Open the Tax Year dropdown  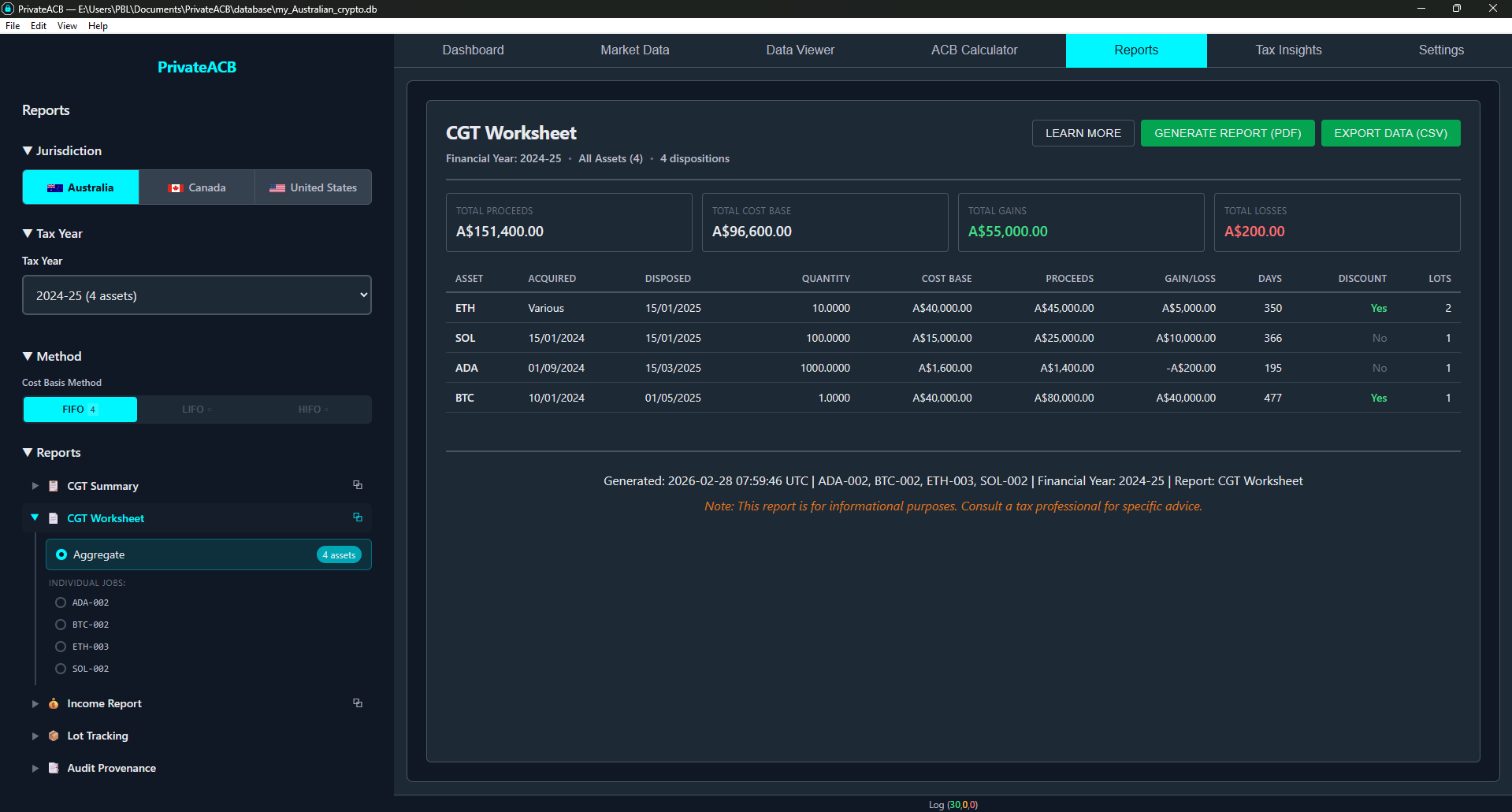pos(197,295)
